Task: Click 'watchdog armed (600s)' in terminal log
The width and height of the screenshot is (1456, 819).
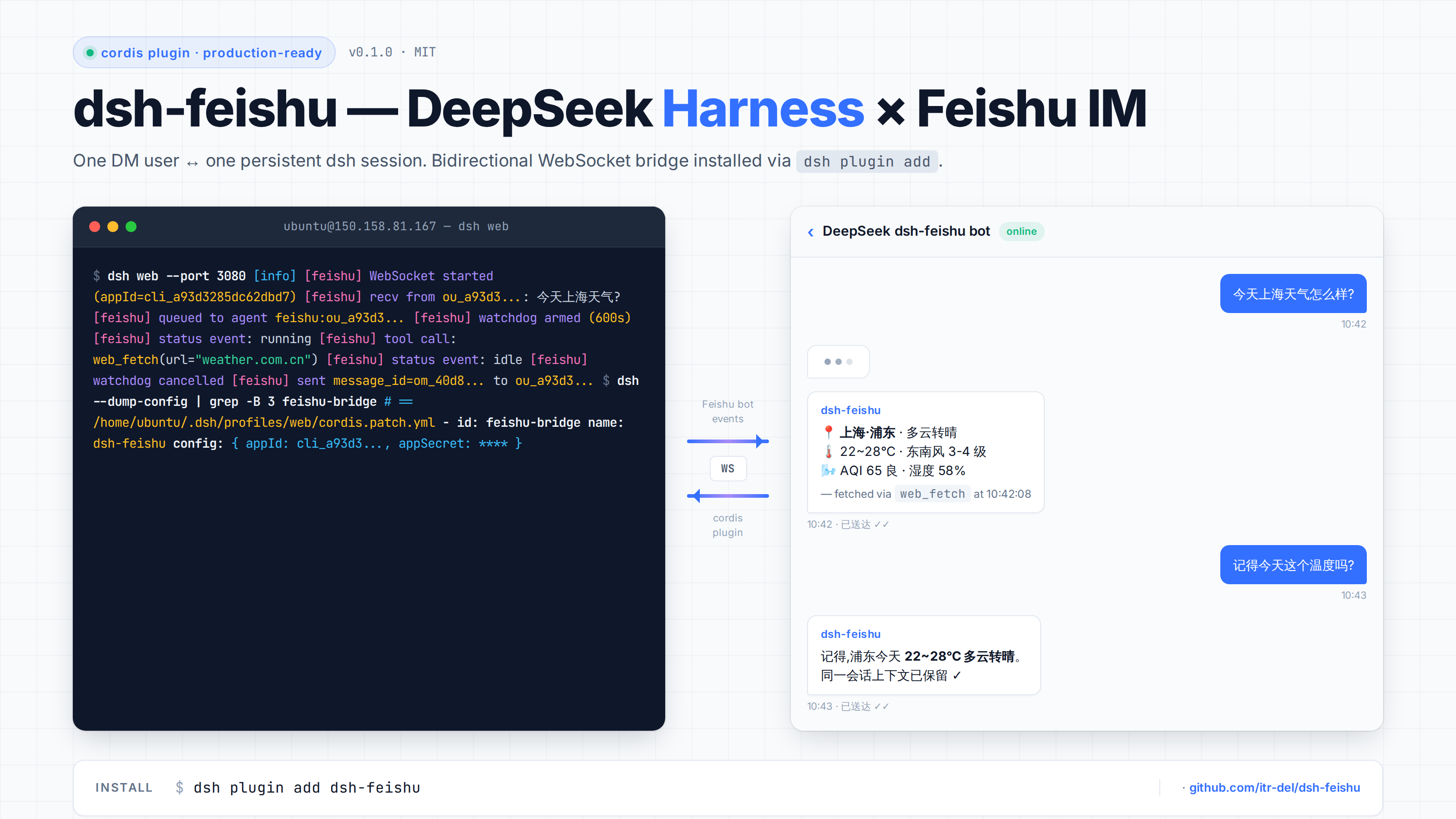Action: coord(555,318)
